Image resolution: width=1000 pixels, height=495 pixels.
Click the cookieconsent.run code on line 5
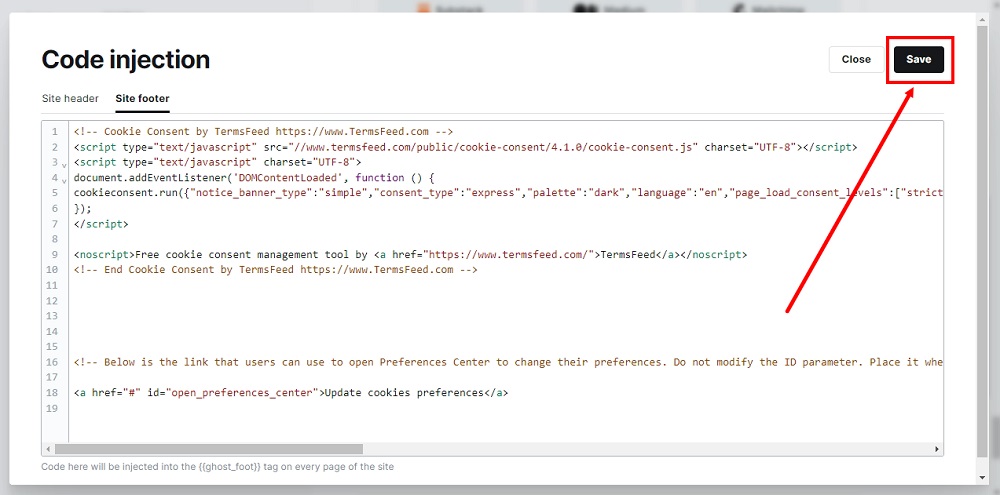[x=508, y=193]
